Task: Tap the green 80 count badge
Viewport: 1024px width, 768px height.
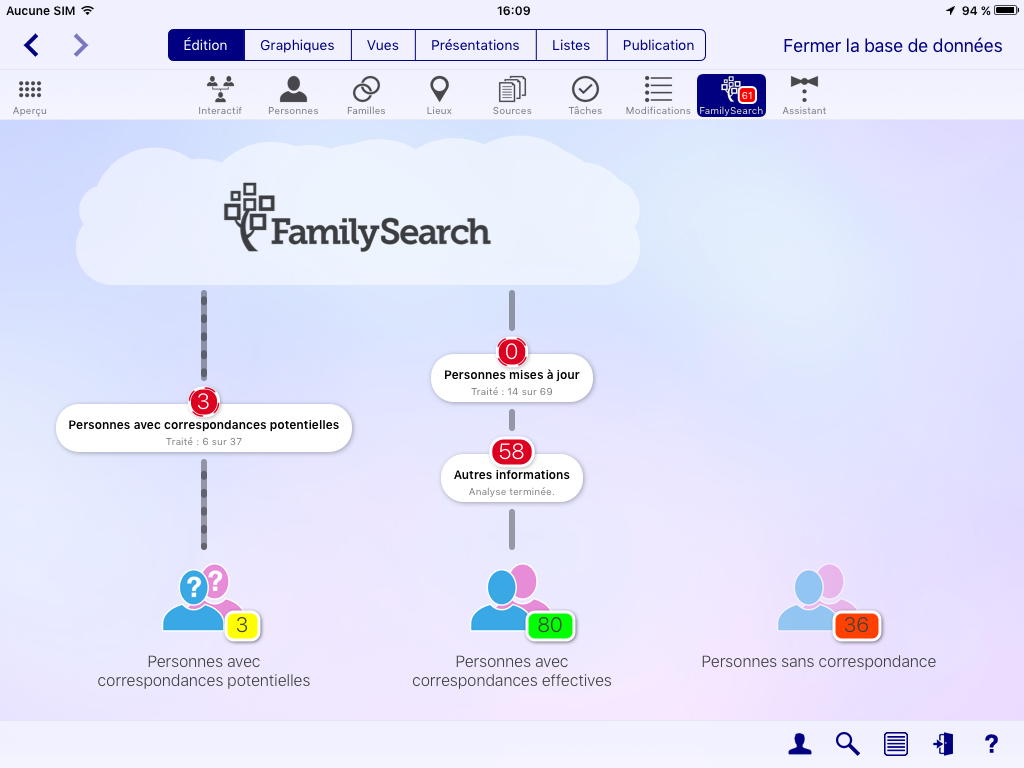Action: pyautogui.click(x=550, y=625)
